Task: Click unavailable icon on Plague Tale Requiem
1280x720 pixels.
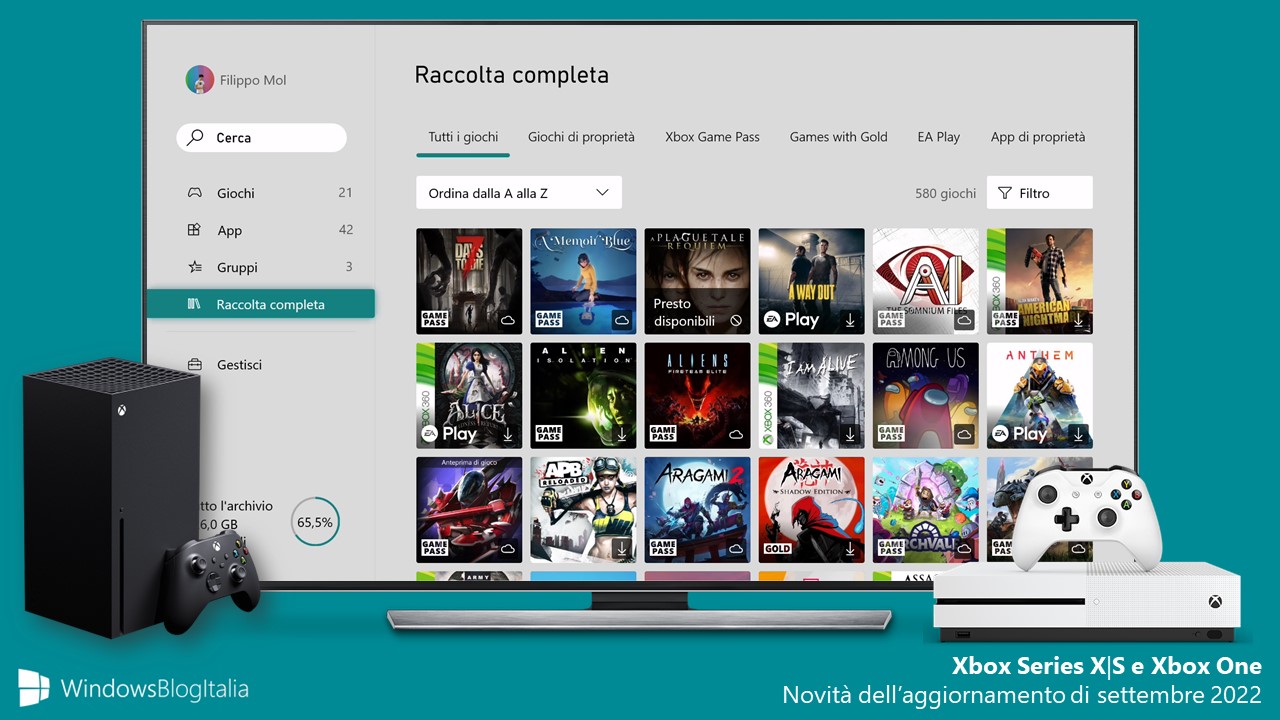Action: tap(736, 321)
